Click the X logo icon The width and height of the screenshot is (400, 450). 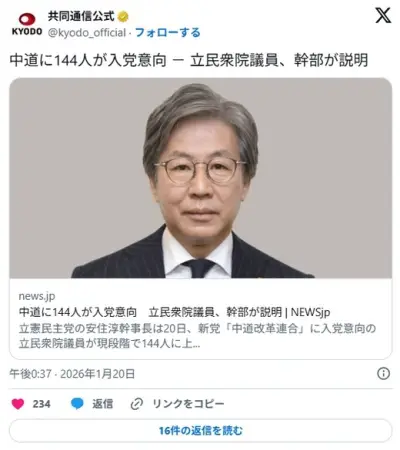(x=383, y=16)
